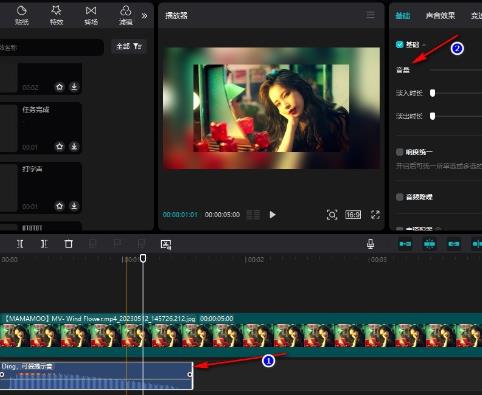Open the 全部 filter dropdown

pos(129,46)
